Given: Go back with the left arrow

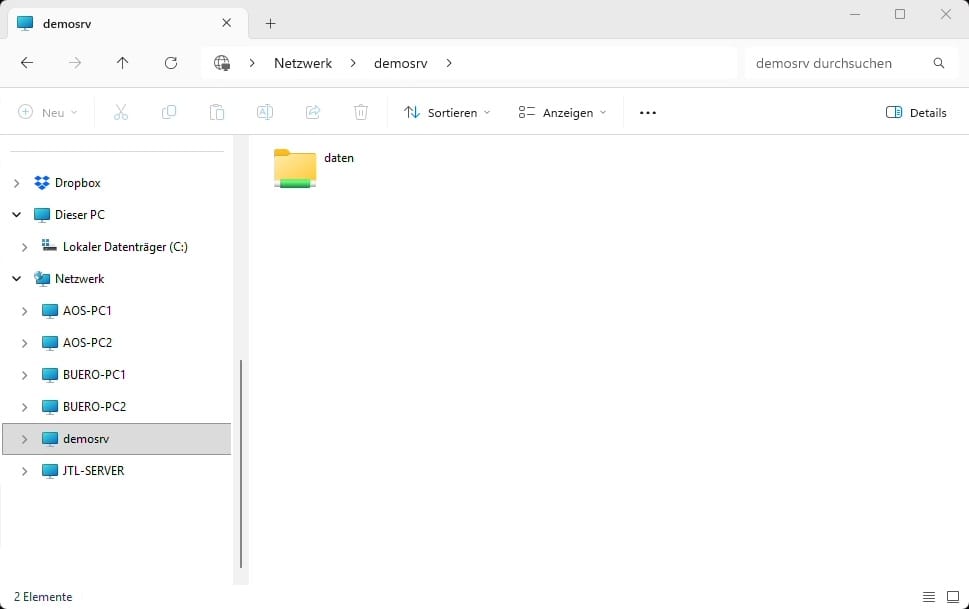Looking at the screenshot, I should pos(27,62).
